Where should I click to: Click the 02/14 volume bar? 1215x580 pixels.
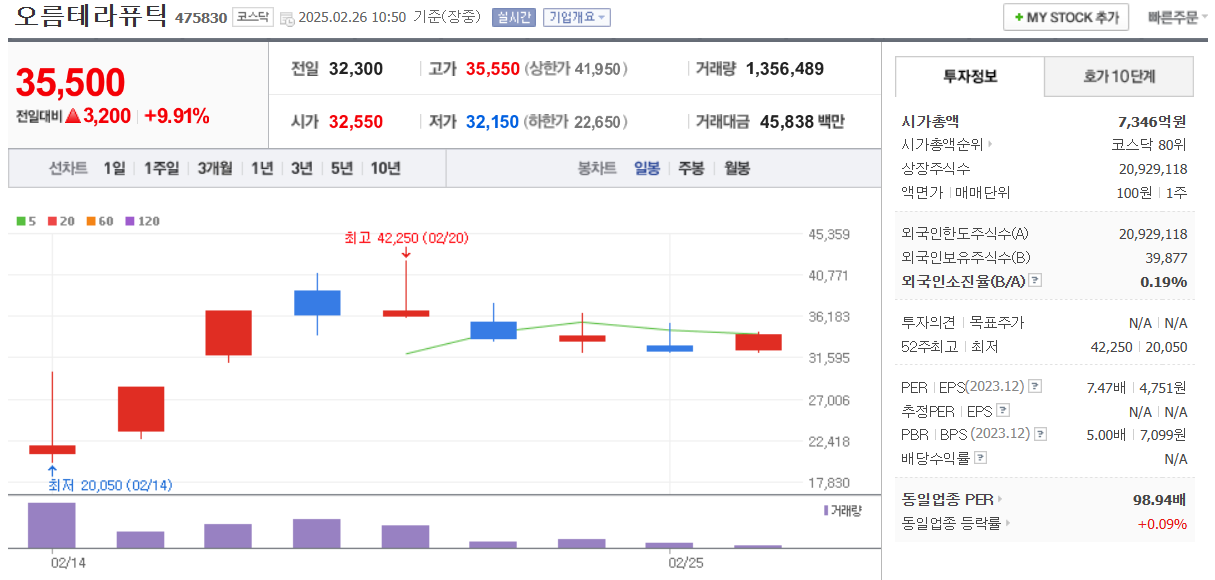click(x=52, y=525)
